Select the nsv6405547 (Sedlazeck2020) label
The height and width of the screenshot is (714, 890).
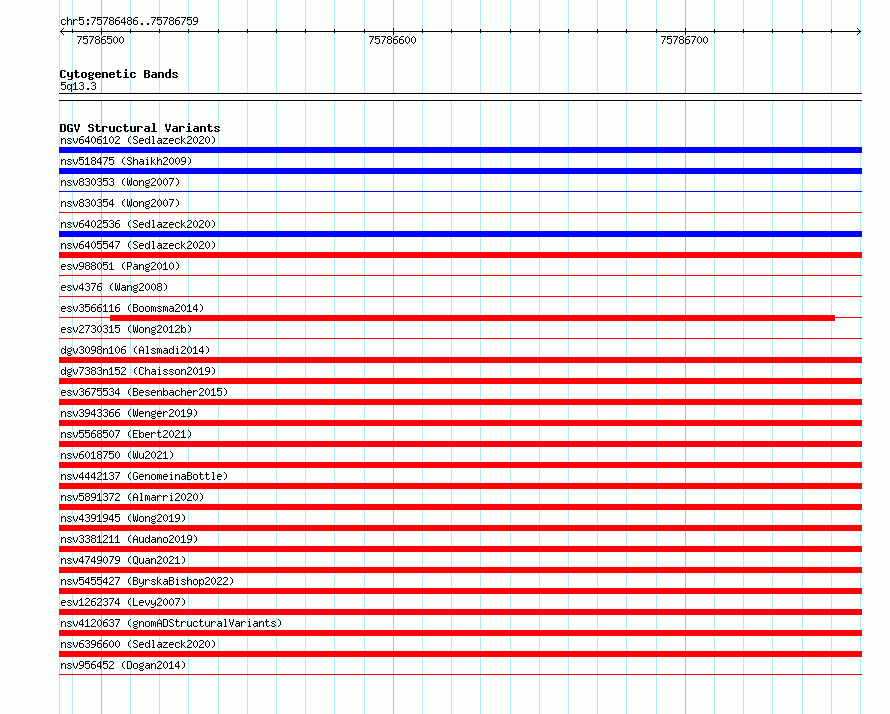(x=138, y=245)
